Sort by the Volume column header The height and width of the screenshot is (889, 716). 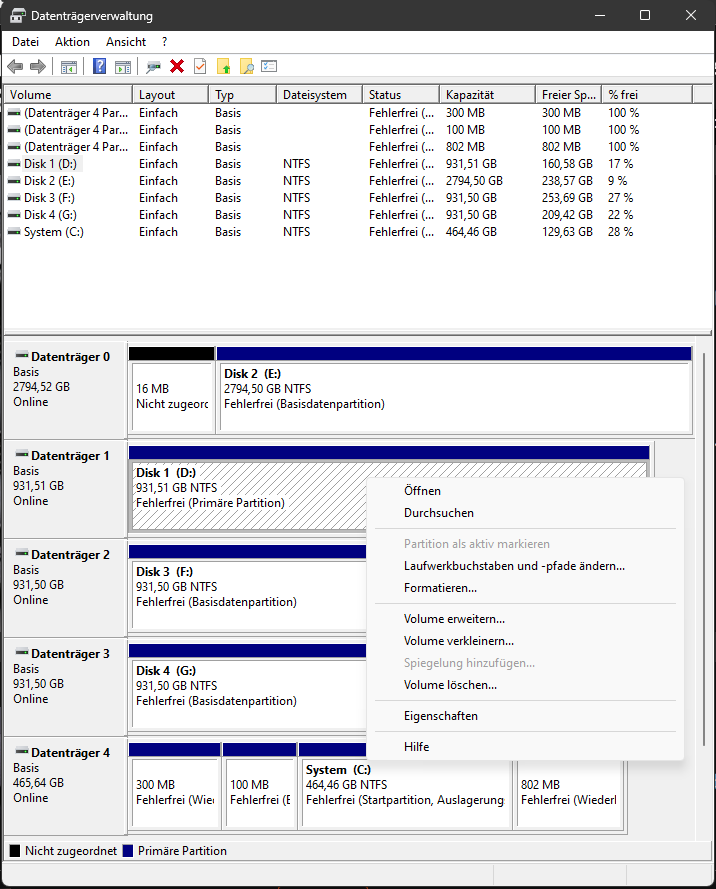coord(68,95)
